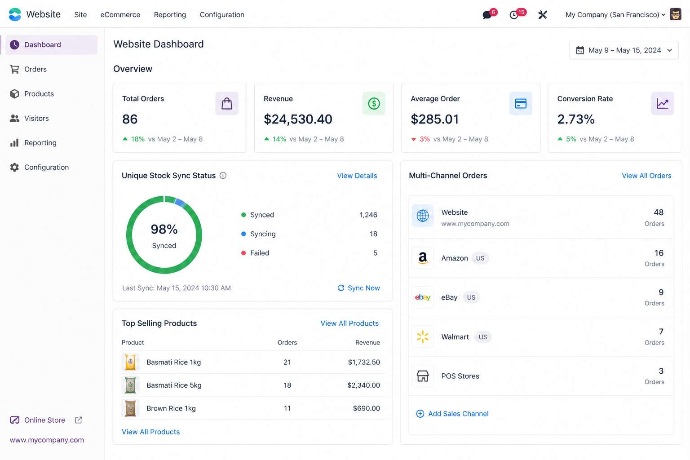Click the Average Order card icon
The width and height of the screenshot is (690, 460).
[520, 103]
